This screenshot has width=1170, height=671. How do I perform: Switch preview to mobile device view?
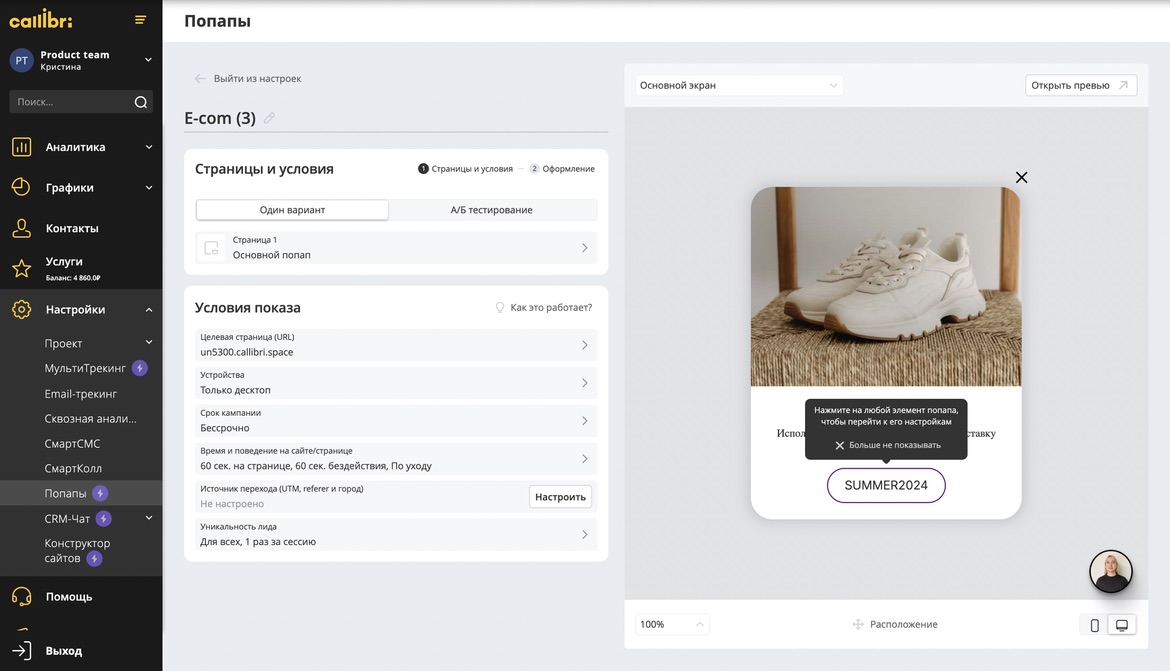click(1094, 625)
